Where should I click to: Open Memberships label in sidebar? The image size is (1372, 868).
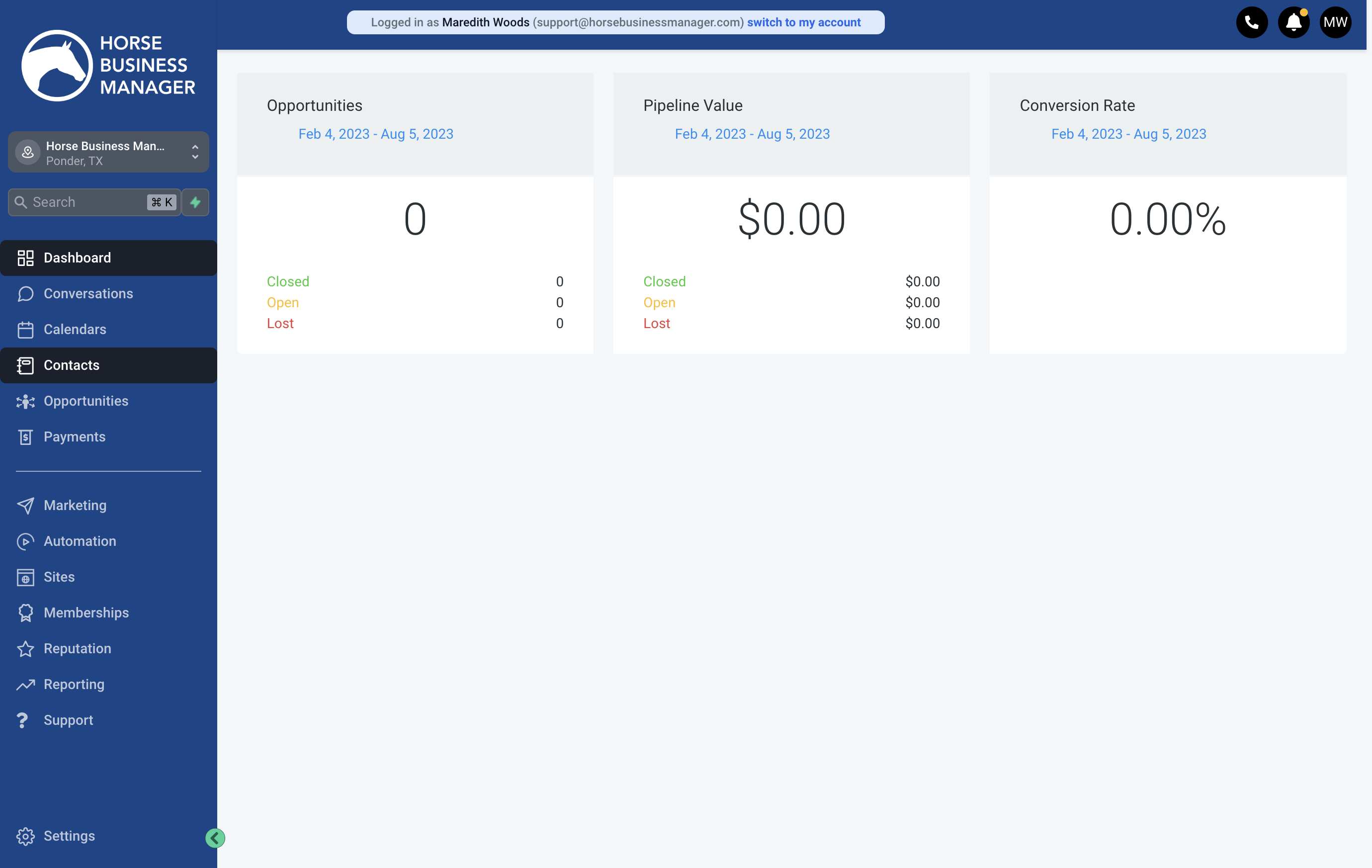click(86, 613)
